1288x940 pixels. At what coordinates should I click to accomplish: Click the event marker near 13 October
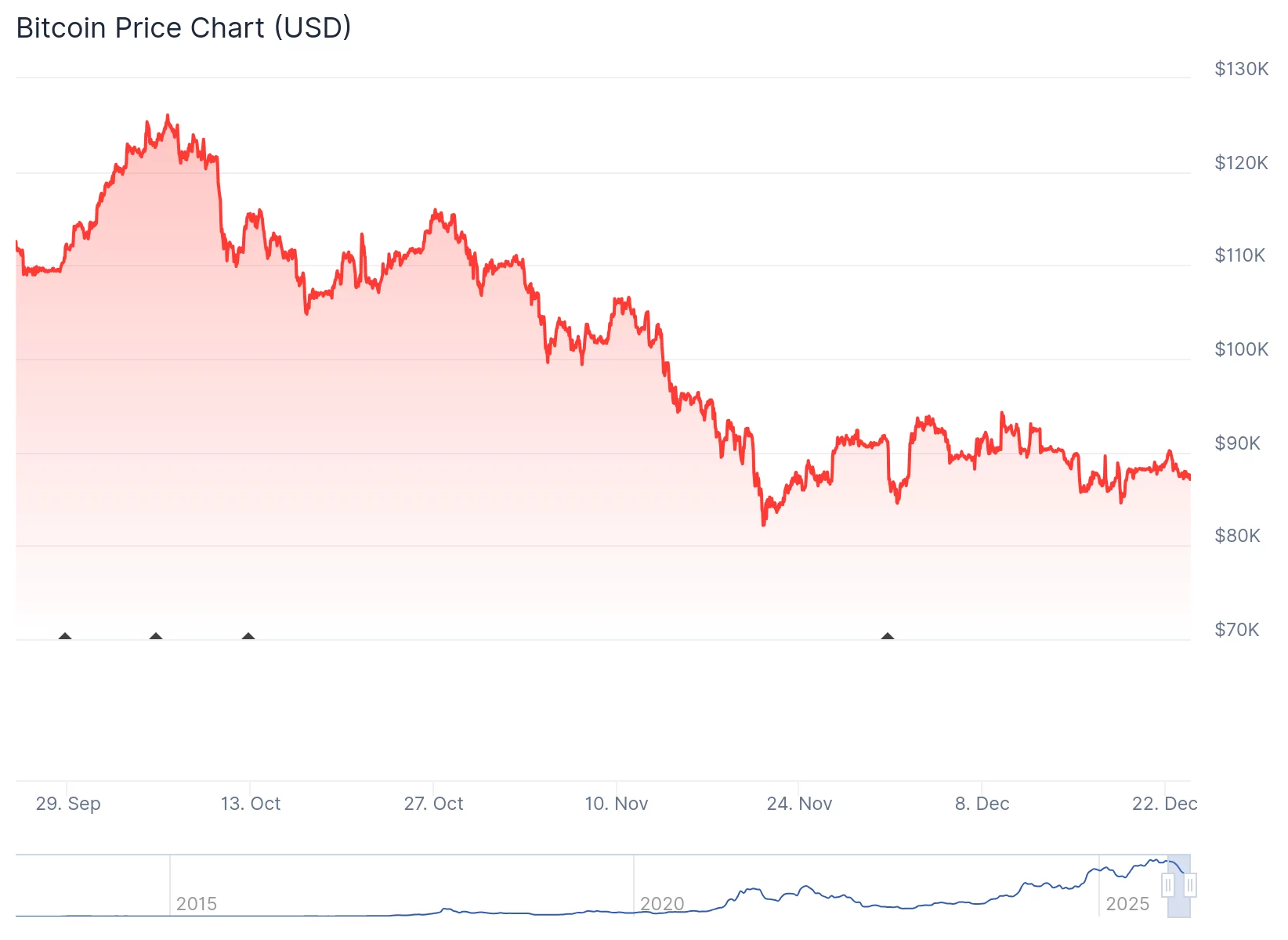248,637
